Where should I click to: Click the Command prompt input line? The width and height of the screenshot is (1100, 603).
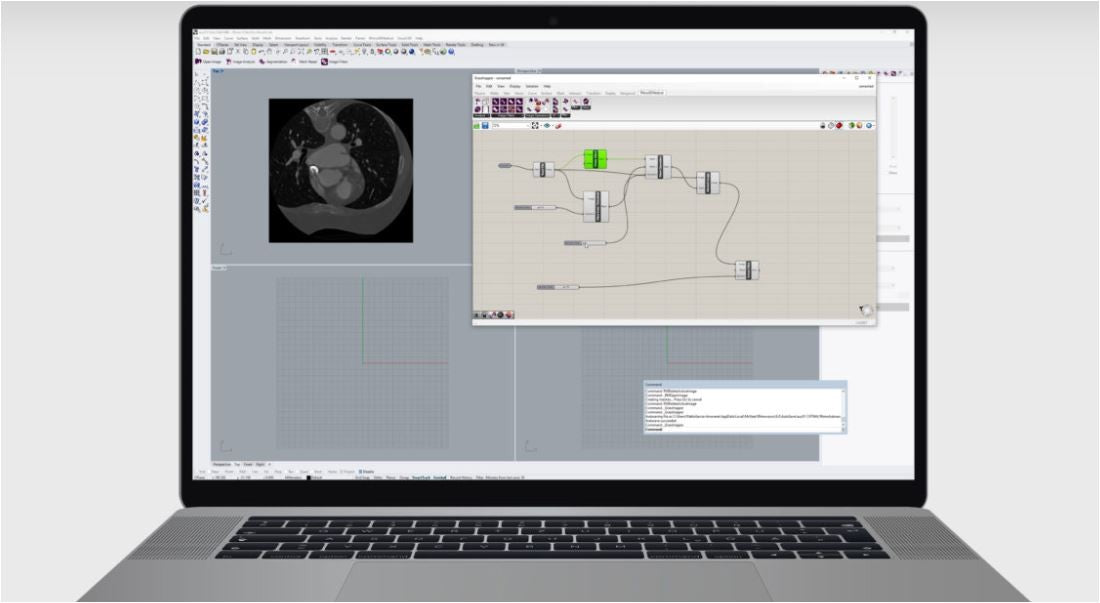[x=743, y=428]
